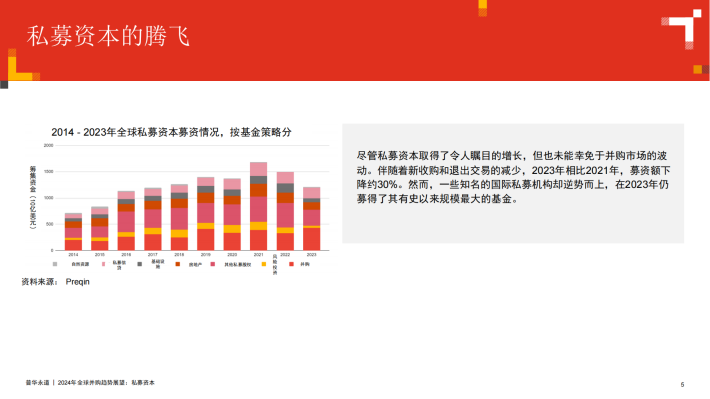Click the dark gray legend swatch for 基础设施
The height and width of the screenshot is (399, 710).
pos(139,264)
